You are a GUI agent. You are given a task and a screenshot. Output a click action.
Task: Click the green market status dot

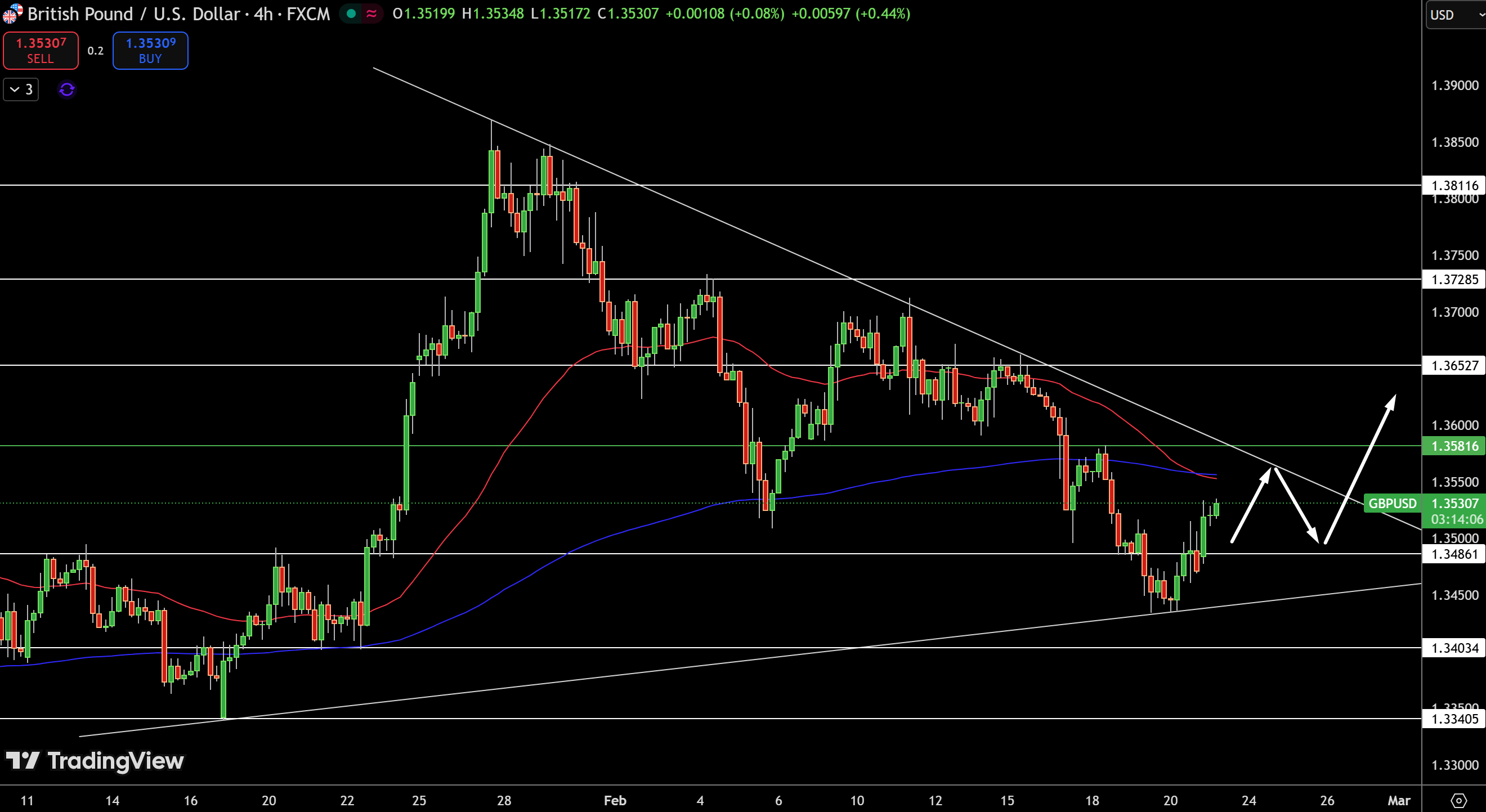point(351,14)
